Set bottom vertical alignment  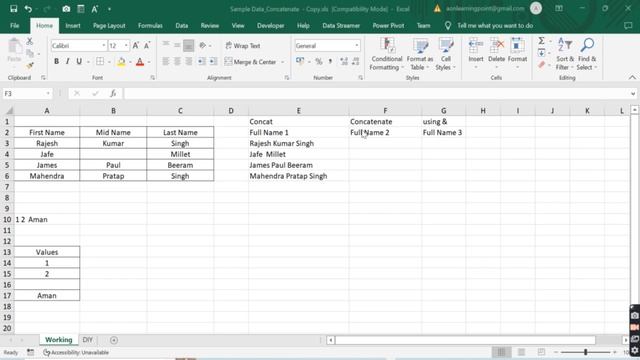point(189,45)
